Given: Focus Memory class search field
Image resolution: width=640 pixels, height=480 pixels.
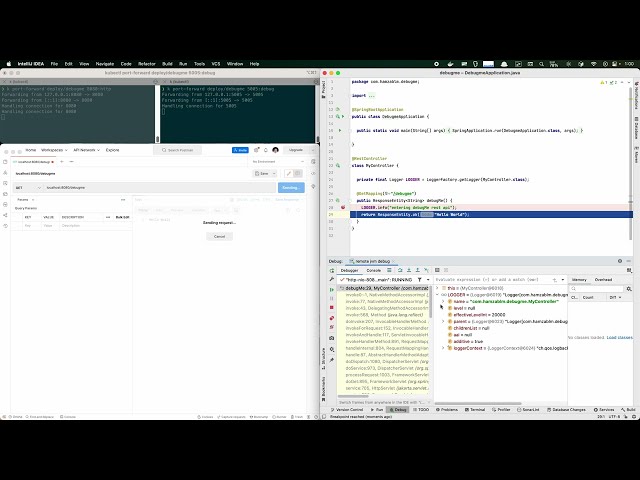Looking at the screenshot, I should tap(598, 289).
